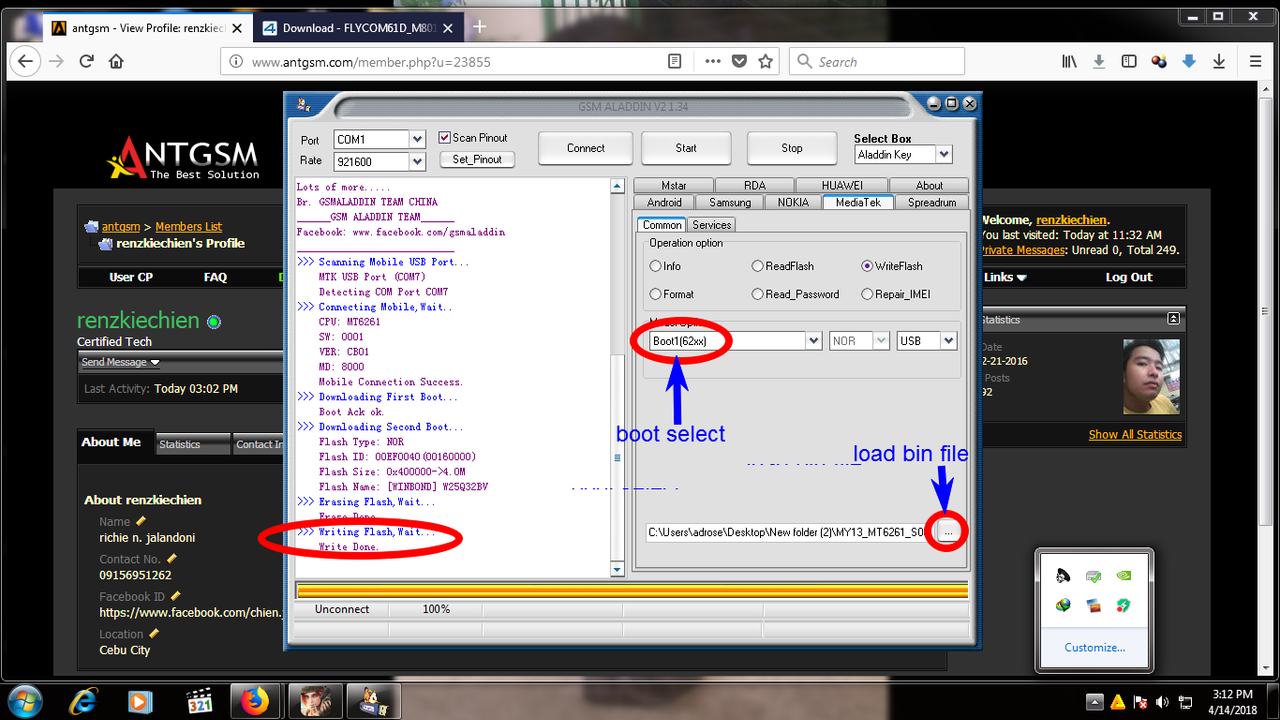The height and width of the screenshot is (720, 1280).
Task: Switch to GSM Aladdin taskbar button
Action: [374, 700]
